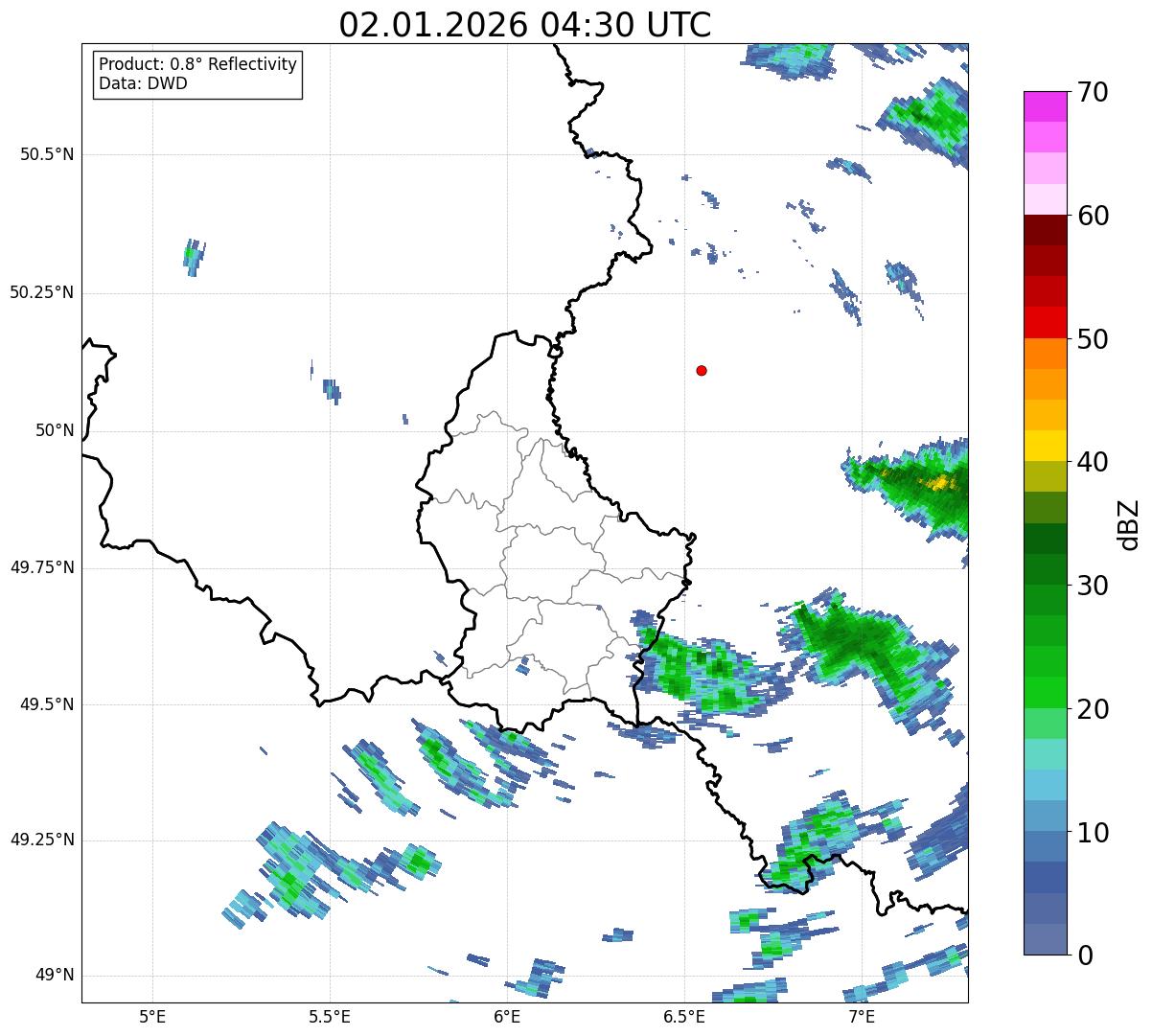This screenshot has height=1036, width=1152.
Task: Click the magenta top colorbar segment
Action: click(x=1045, y=106)
